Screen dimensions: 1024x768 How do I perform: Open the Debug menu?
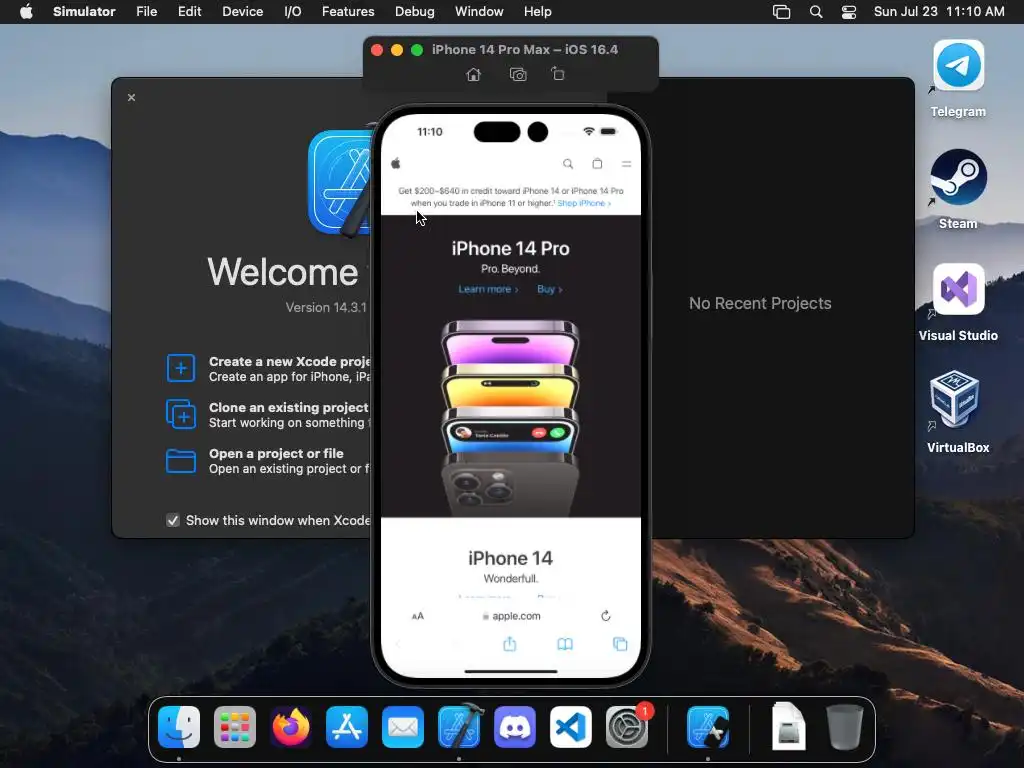tap(415, 12)
